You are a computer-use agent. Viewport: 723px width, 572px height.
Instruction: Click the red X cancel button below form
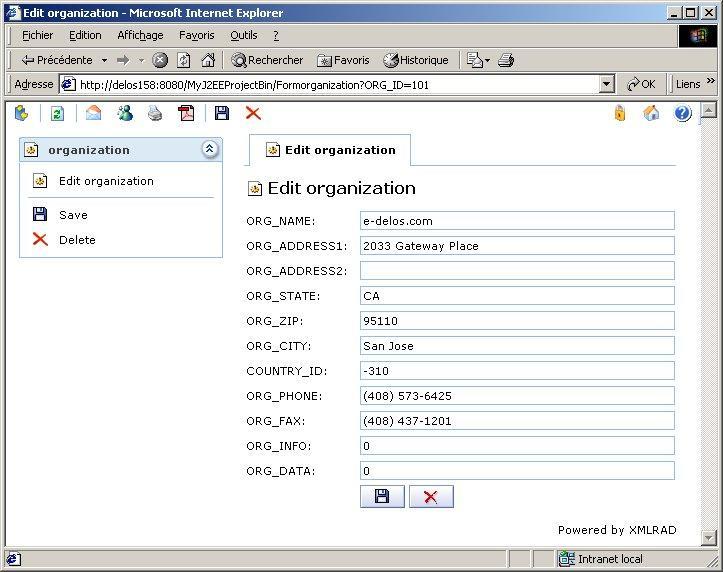click(431, 497)
